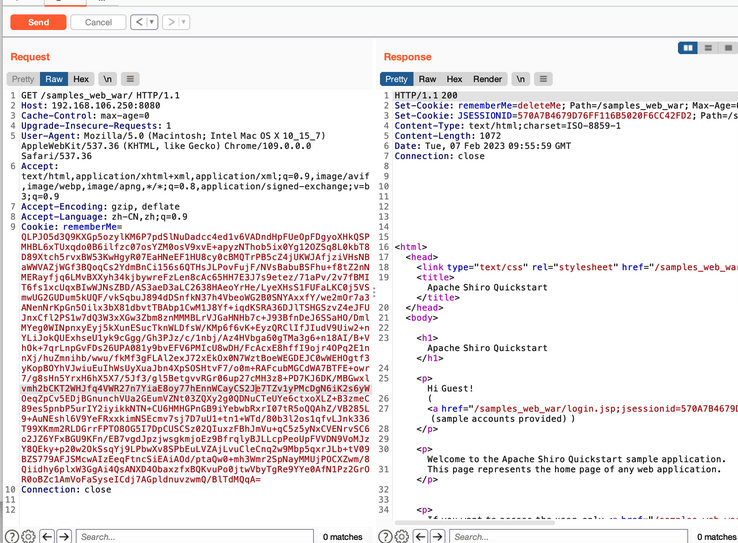The width and height of the screenshot is (738, 543).
Task: Click the login.jsp href line in Response
Action: (583, 409)
